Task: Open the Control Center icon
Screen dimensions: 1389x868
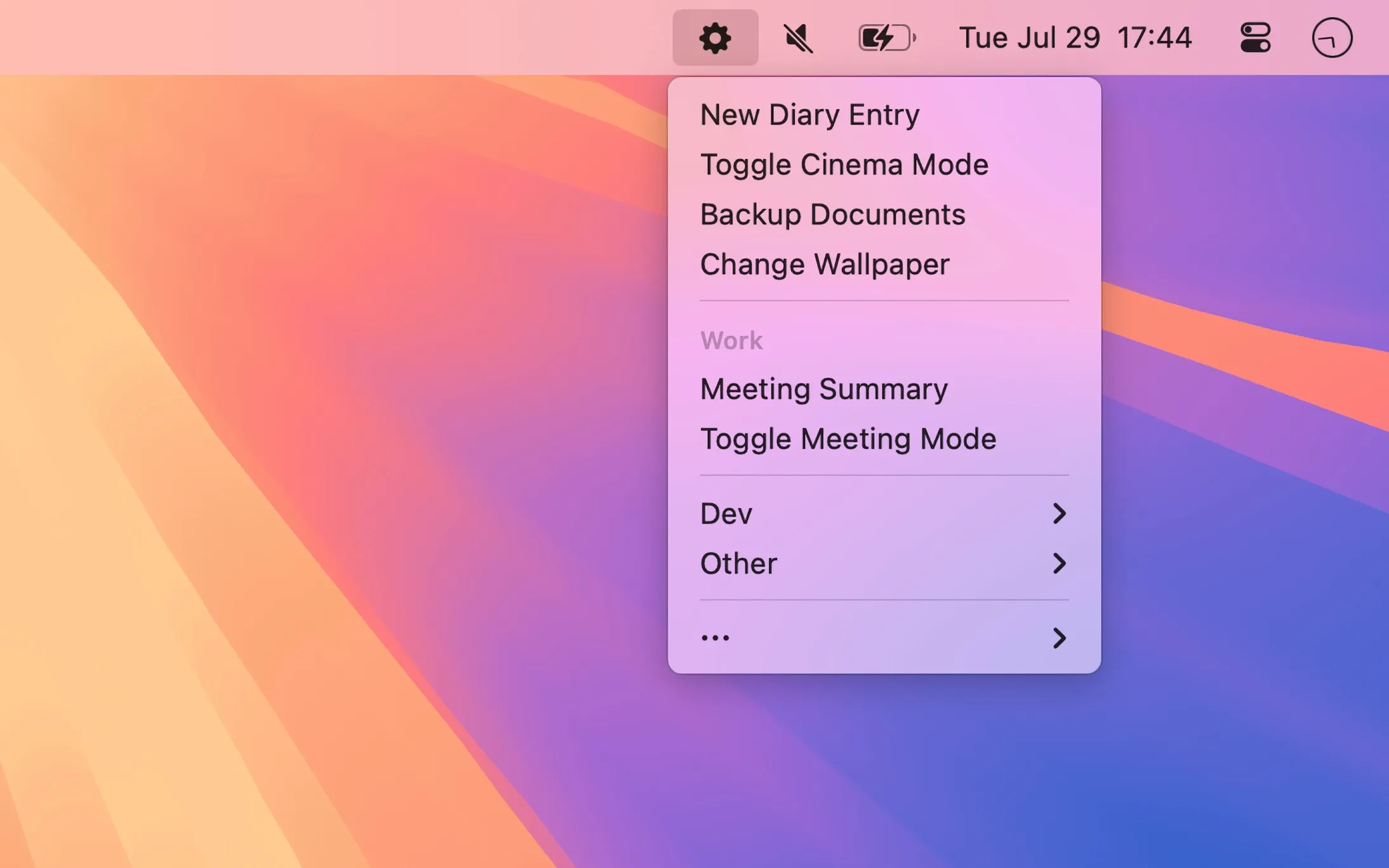Action: coord(1255,37)
